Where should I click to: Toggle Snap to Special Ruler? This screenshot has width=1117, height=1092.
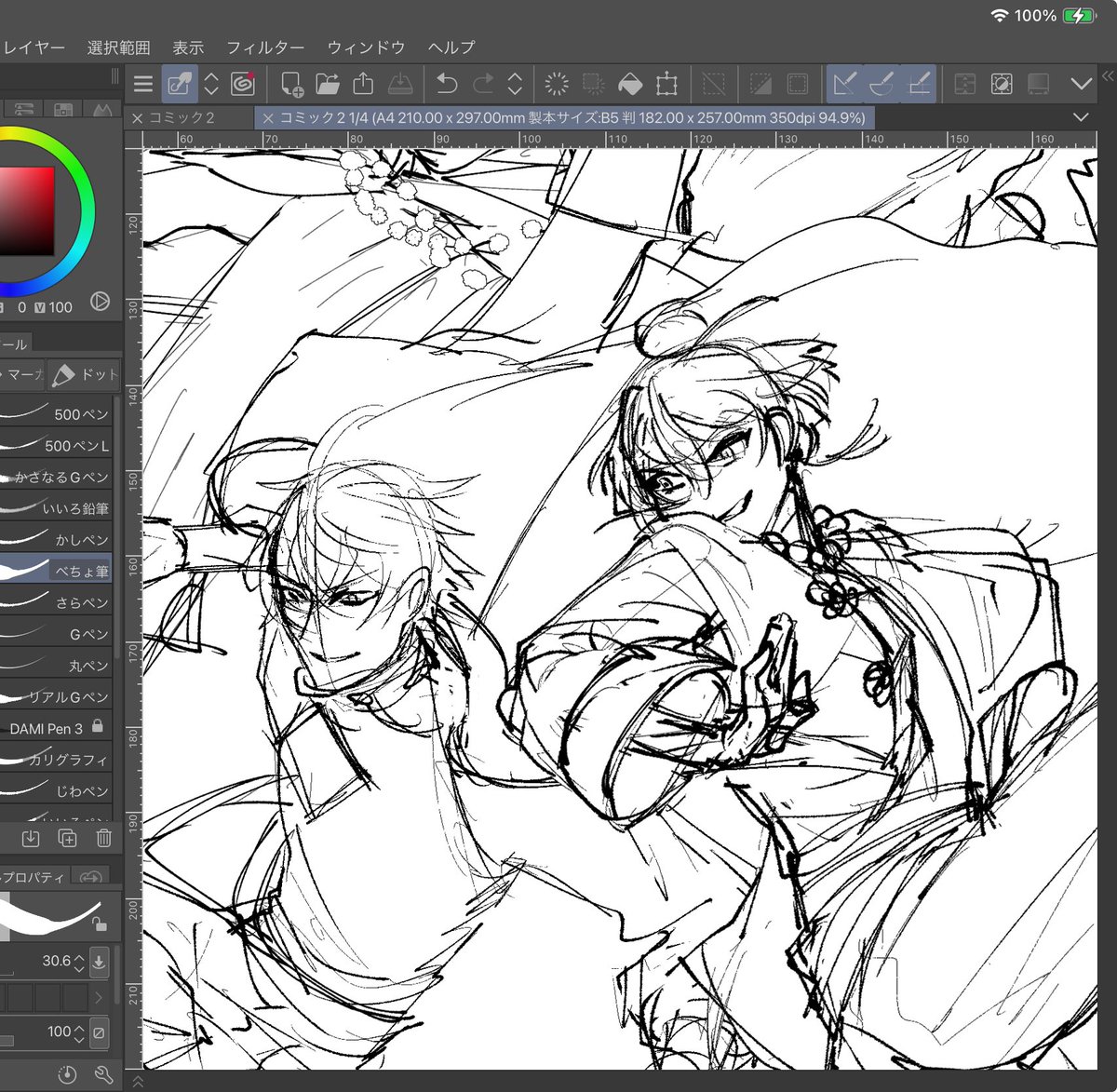point(881,85)
